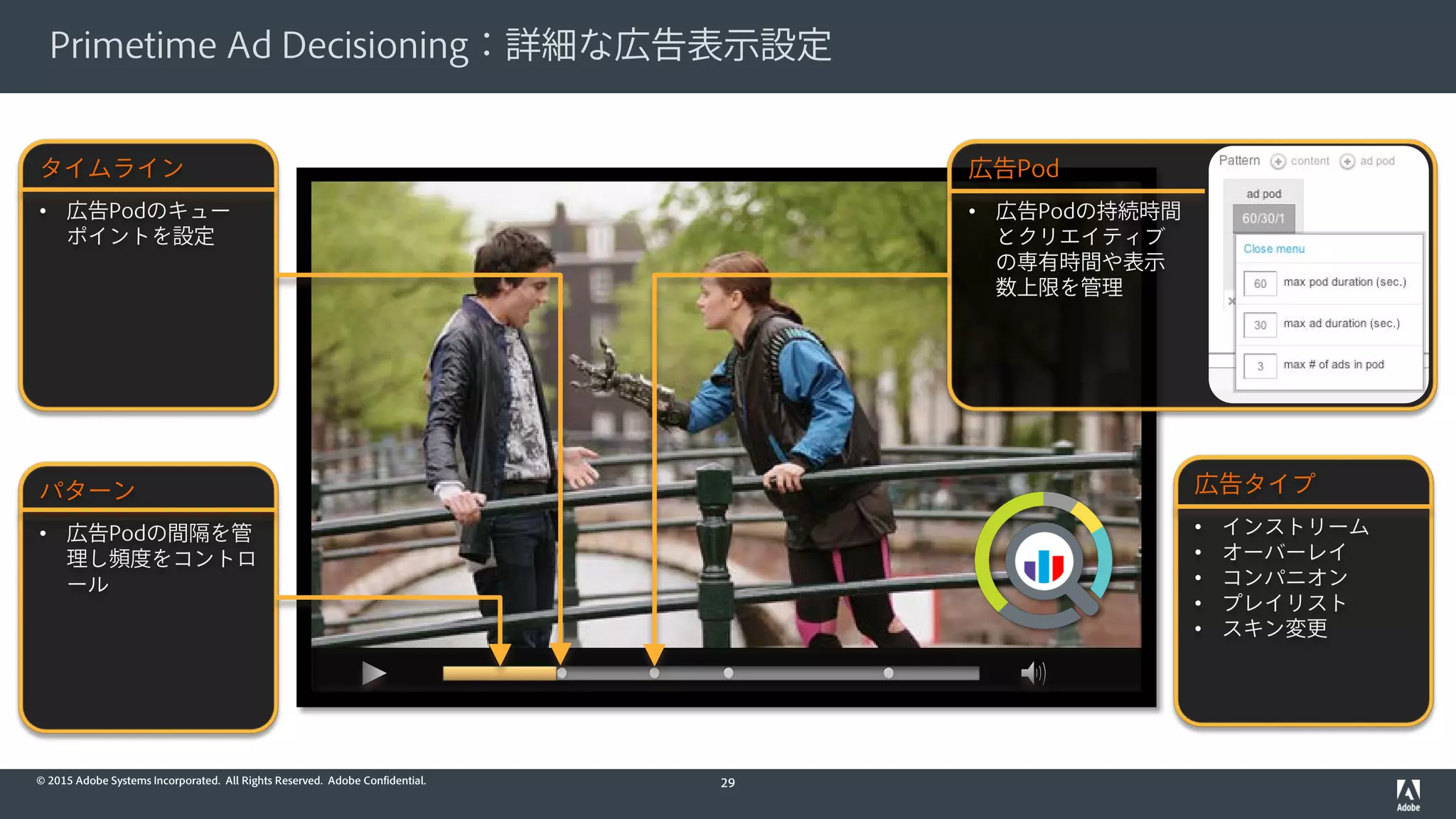The height and width of the screenshot is (819, 1456).
Task: Click the プレイリスト bullet item
Action: tap(1284, 603)
